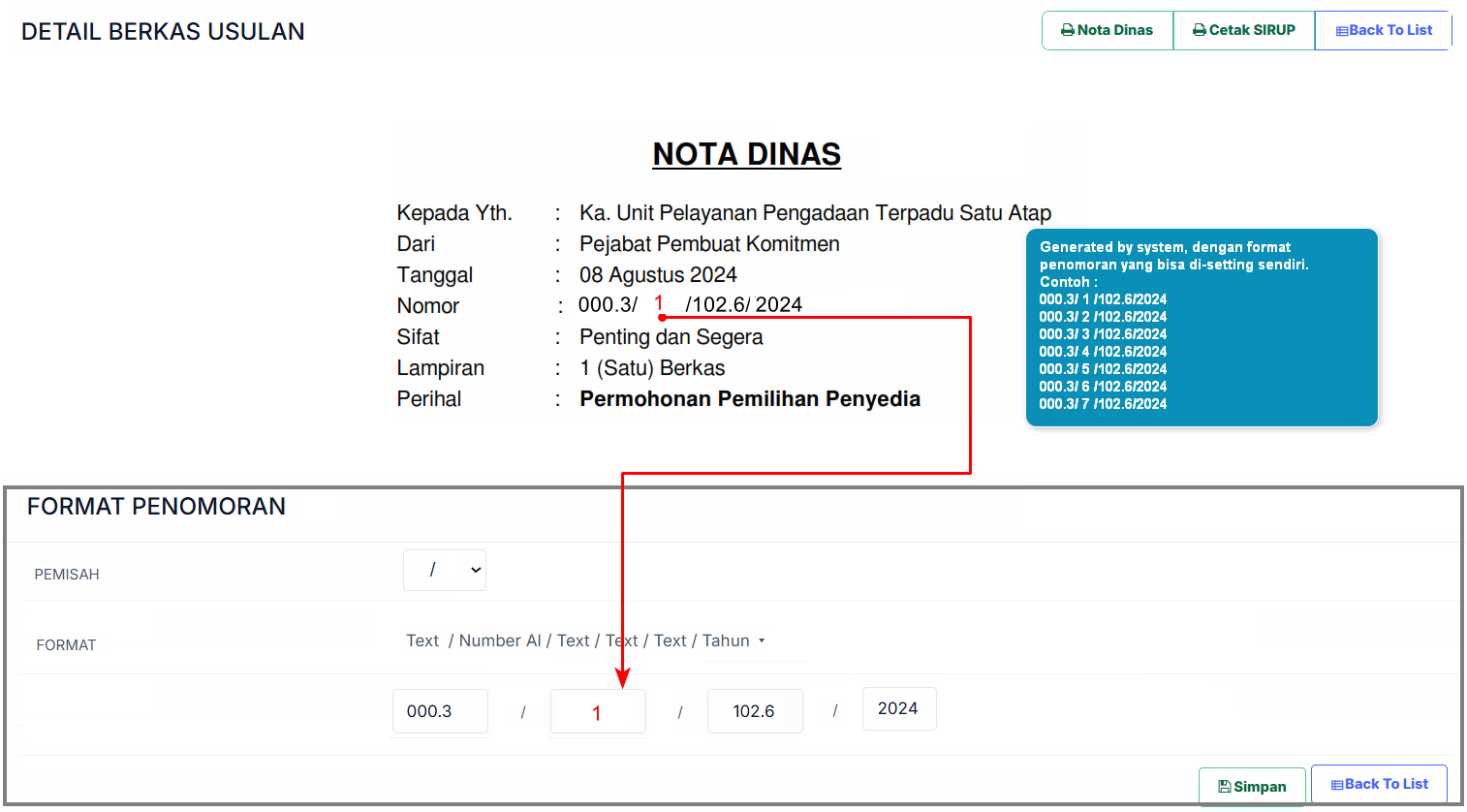Click the 2024 year input field
Image resolution: width=1467 pixels, height=812 pixels.
click(898, 709)
